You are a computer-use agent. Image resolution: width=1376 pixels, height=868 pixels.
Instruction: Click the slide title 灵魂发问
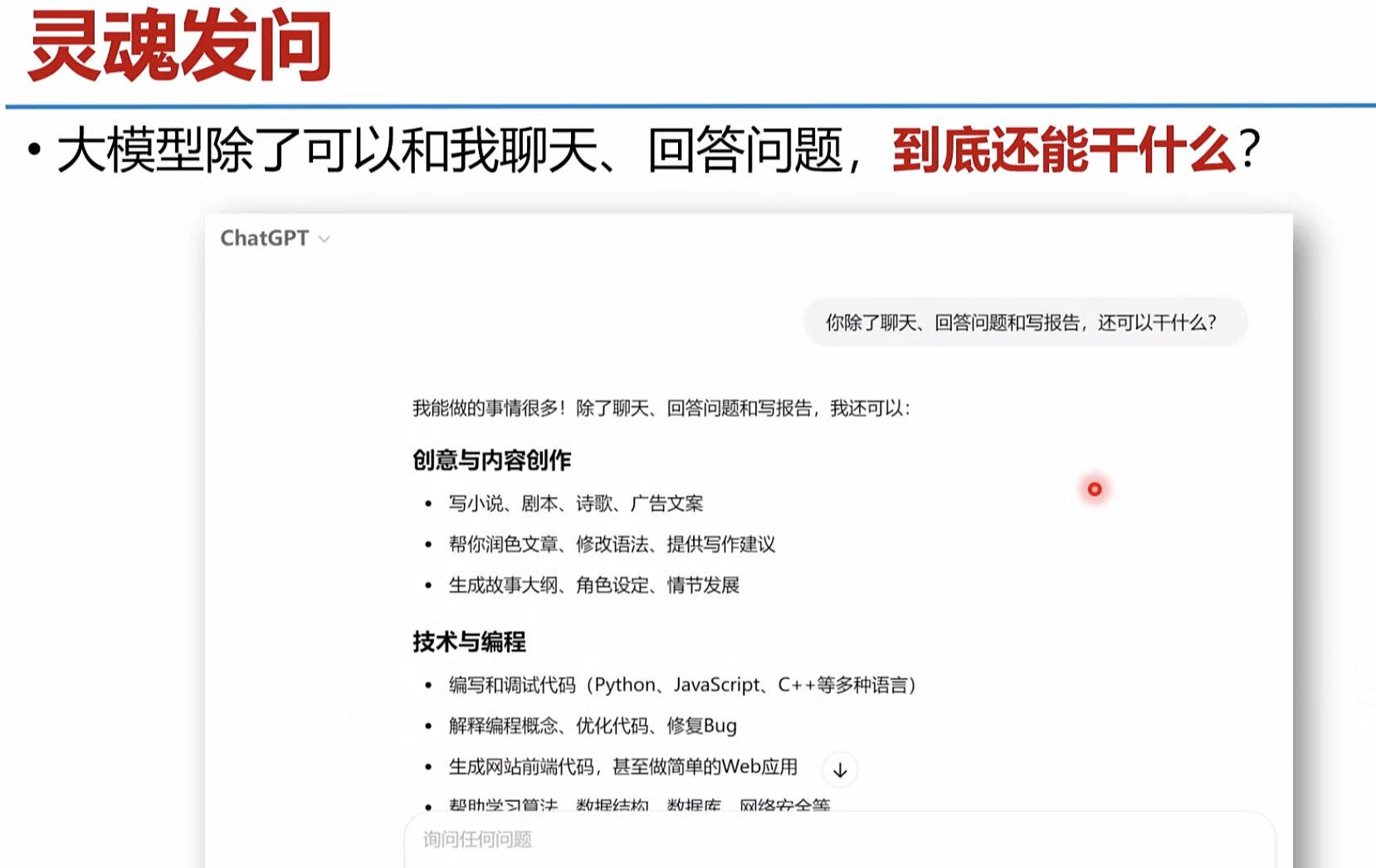(180, 46)
